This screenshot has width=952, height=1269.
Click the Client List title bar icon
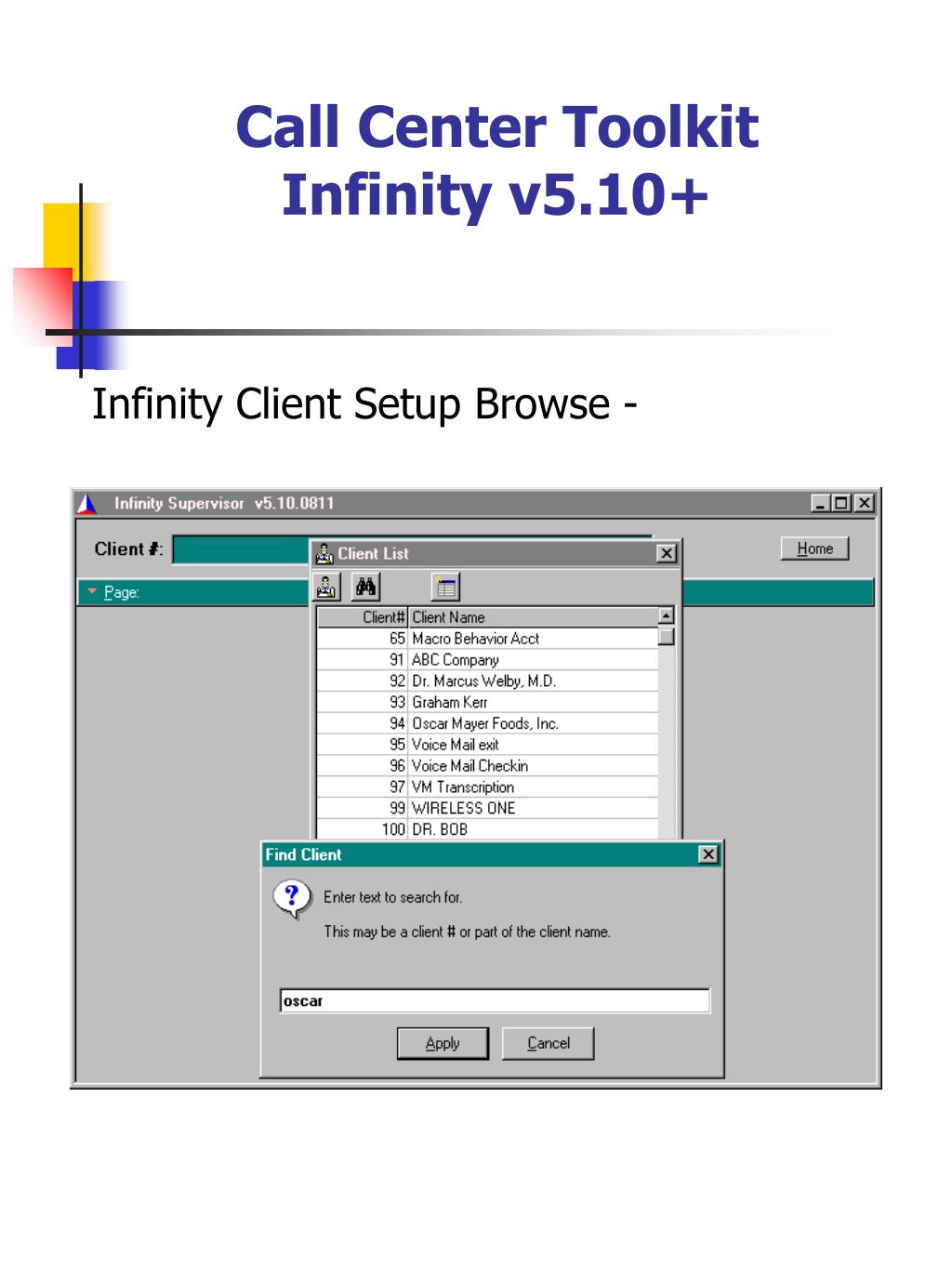[324, 554]
